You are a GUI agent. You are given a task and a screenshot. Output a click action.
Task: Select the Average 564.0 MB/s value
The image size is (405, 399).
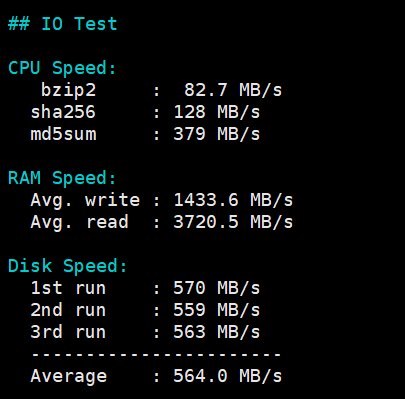227,376
